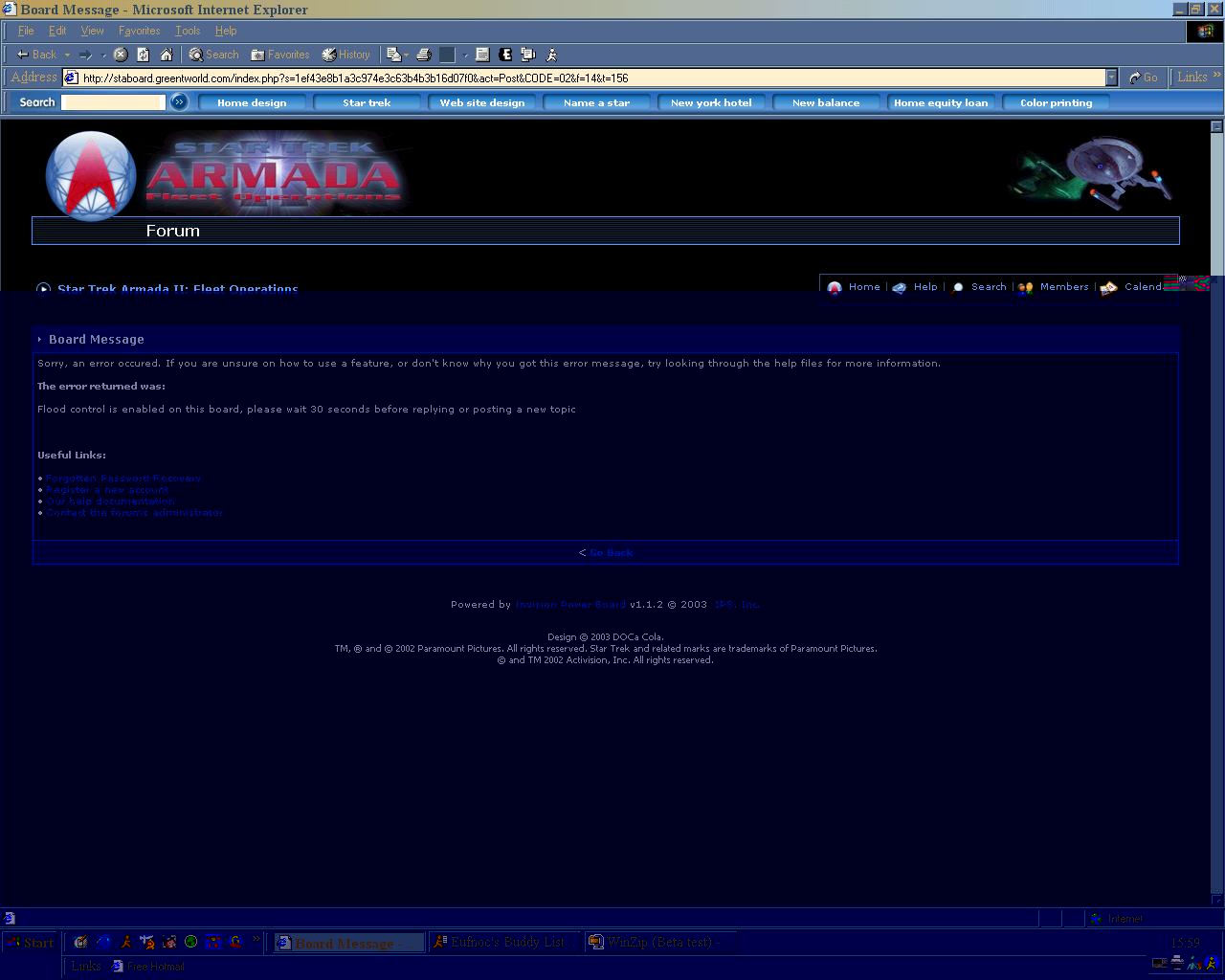Click the search toolbar text field

point(113,102)
